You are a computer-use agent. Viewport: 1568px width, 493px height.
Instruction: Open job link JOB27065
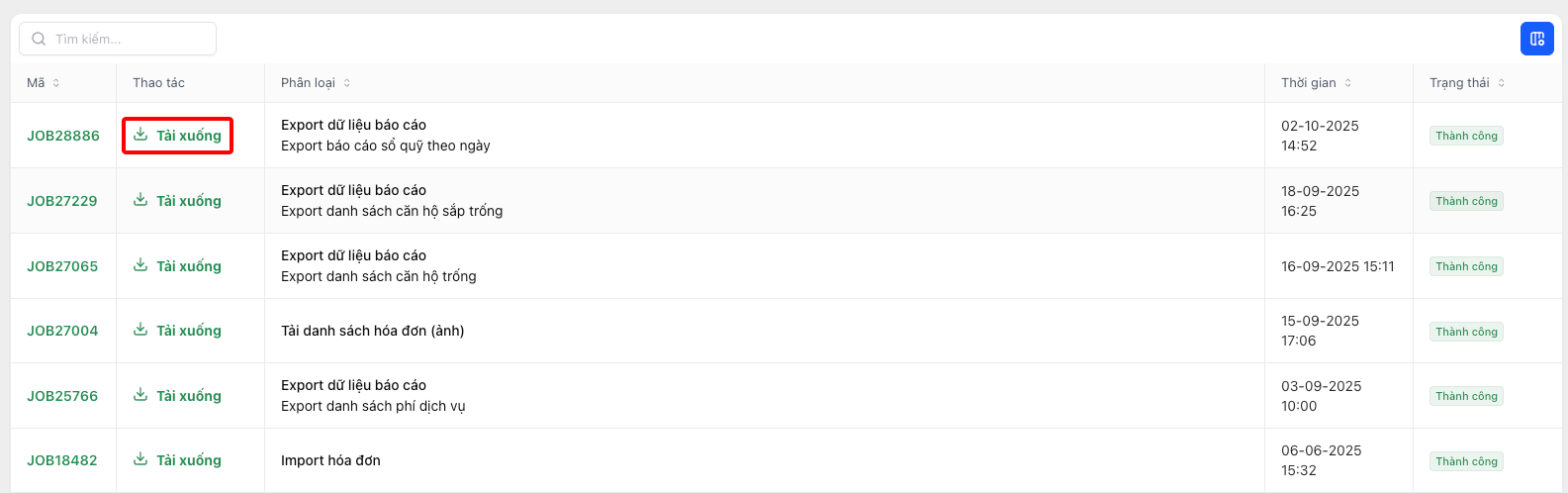62,266
